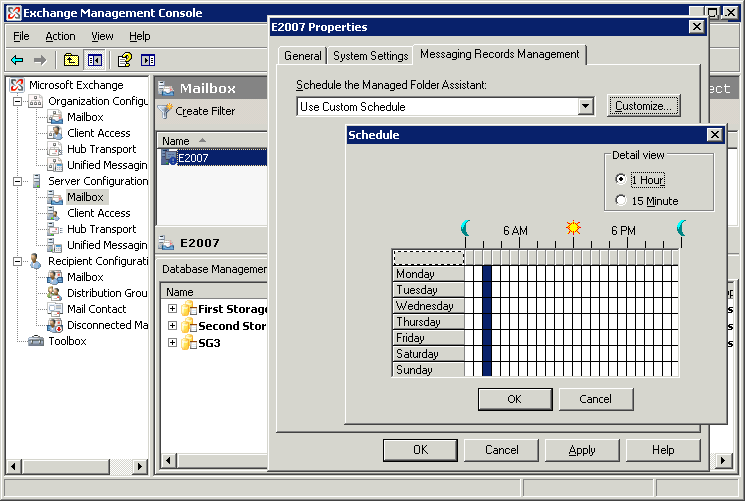Click the Toolbox icon in the tree

point(36,341)
